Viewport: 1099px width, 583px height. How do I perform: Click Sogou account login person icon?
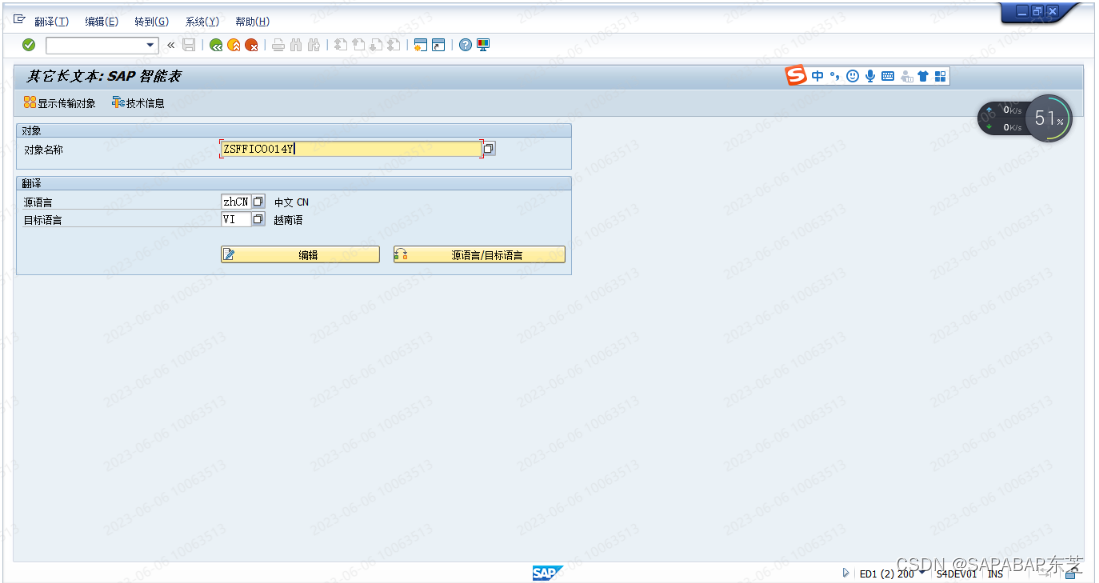(906, 76)
